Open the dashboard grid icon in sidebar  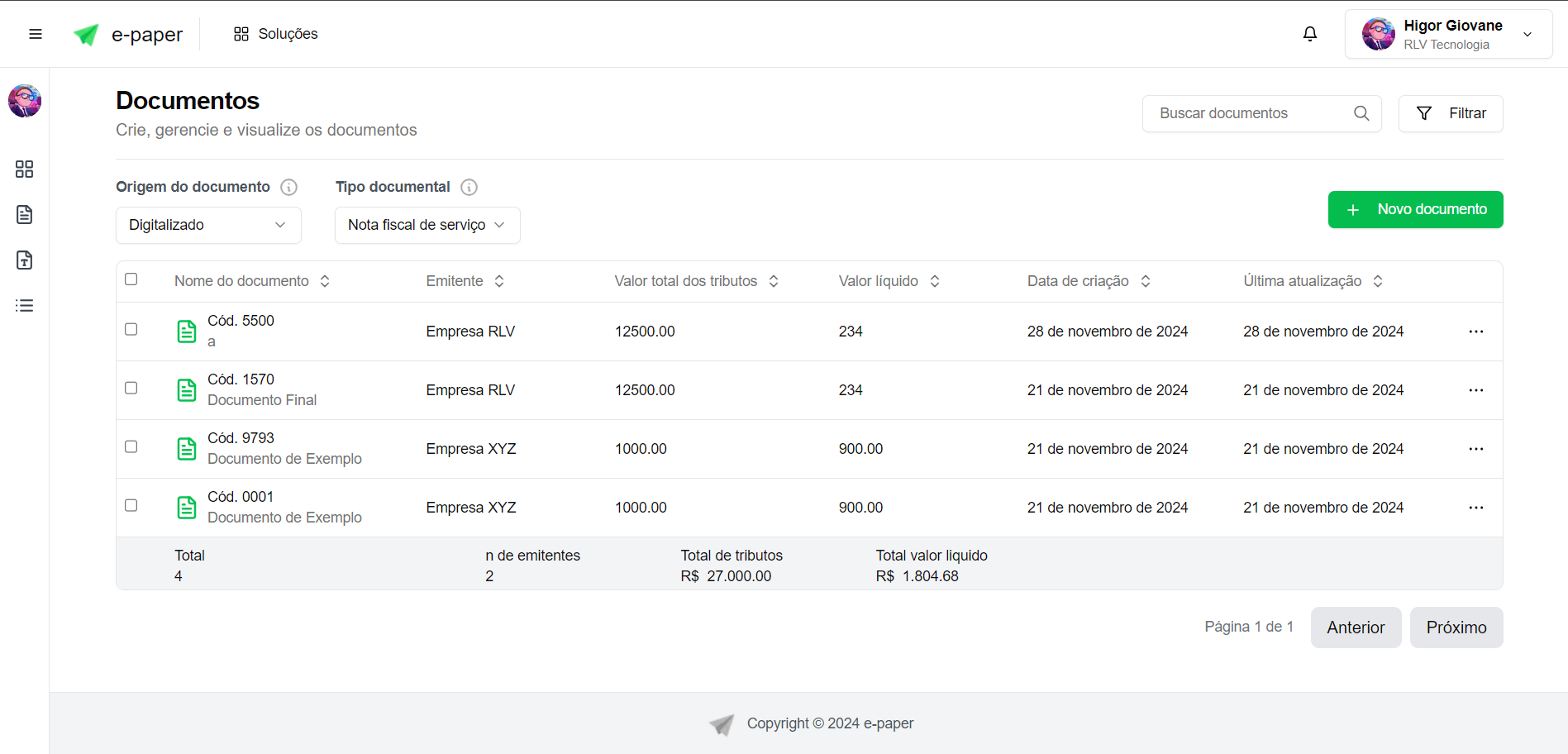[25, 169]
